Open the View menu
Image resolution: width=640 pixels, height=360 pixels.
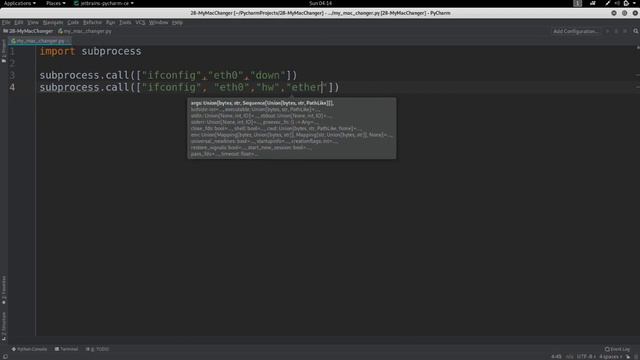pyautogui.click(x=33, y=22)
